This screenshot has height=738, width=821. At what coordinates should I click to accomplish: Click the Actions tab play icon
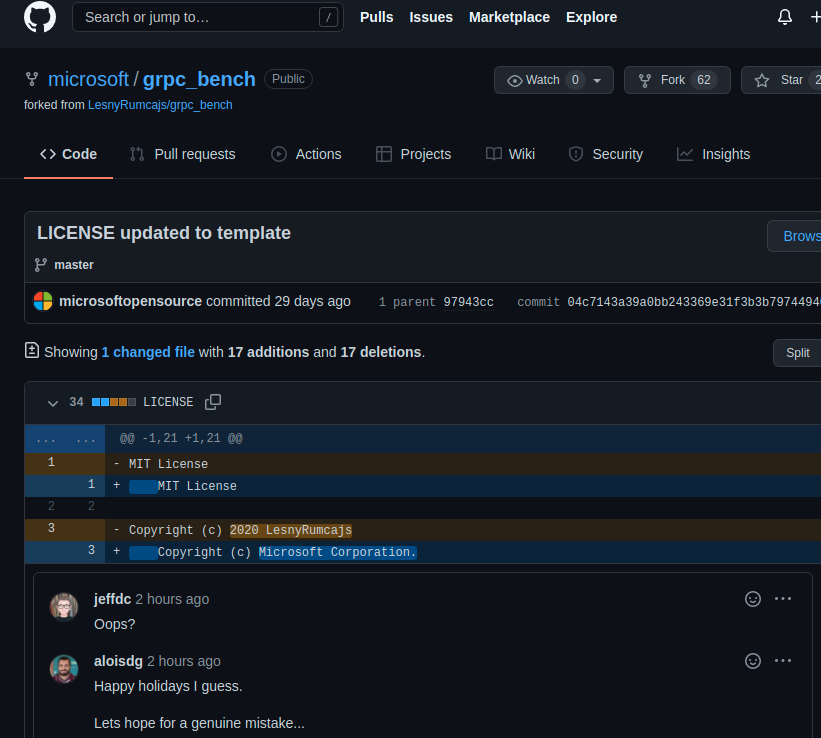pos(279,154)
